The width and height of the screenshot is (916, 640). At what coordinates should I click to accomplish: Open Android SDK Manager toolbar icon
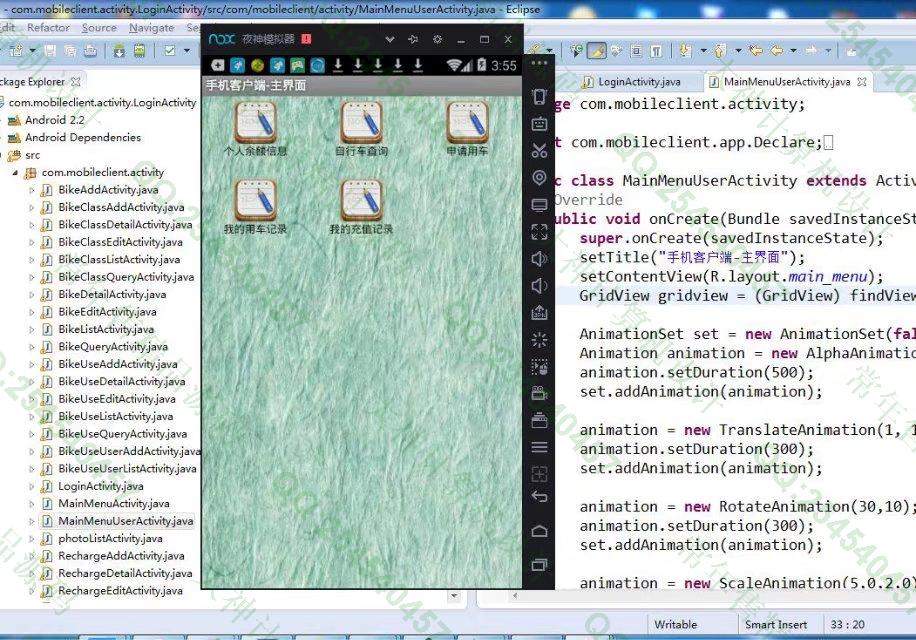(119, 51)
